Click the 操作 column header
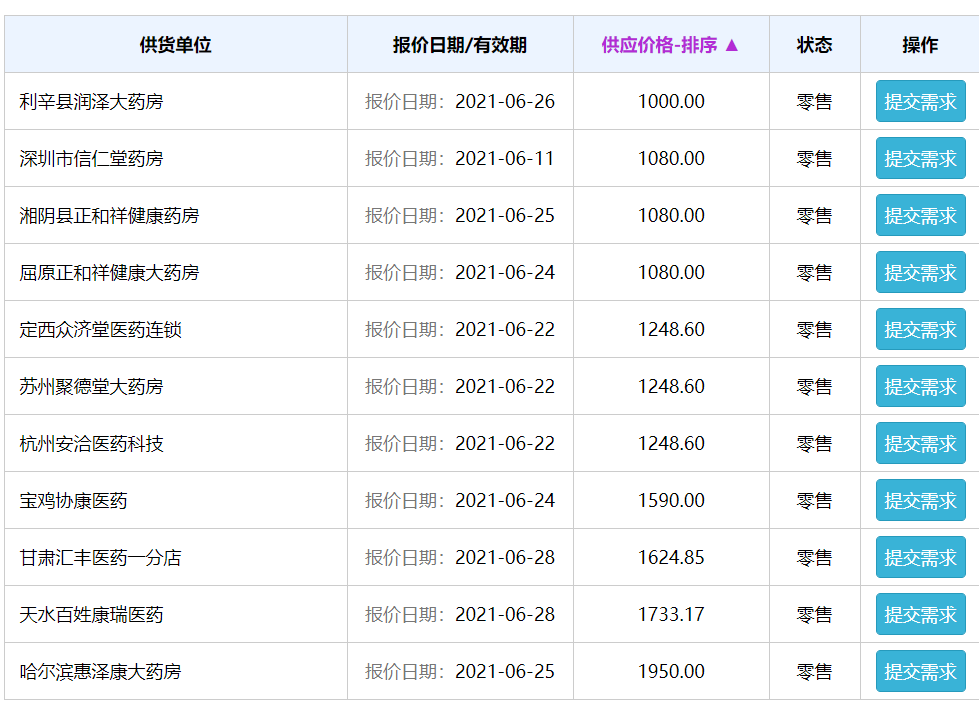The height and width of the screenshot is (714, 979). 920,45
